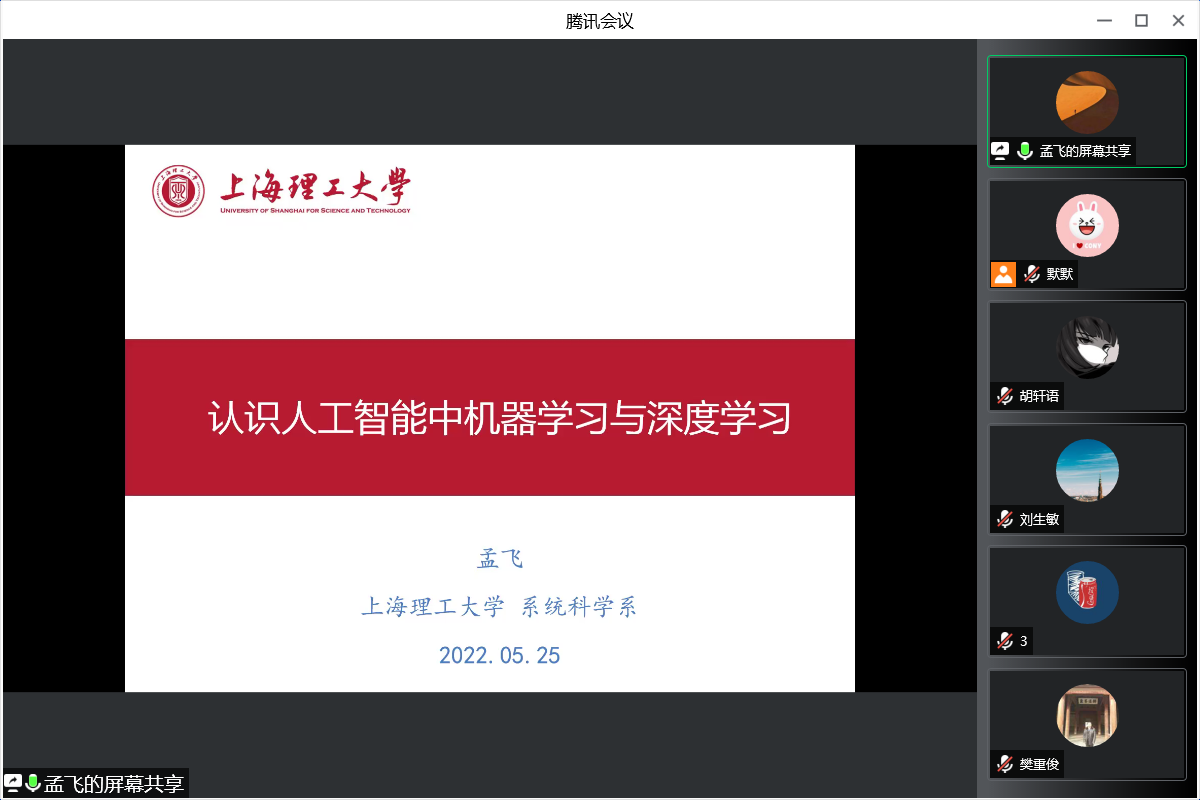1200x800 pixels.
Task: Select 樊重俊's avatar photo
Action: (1087, 715)
